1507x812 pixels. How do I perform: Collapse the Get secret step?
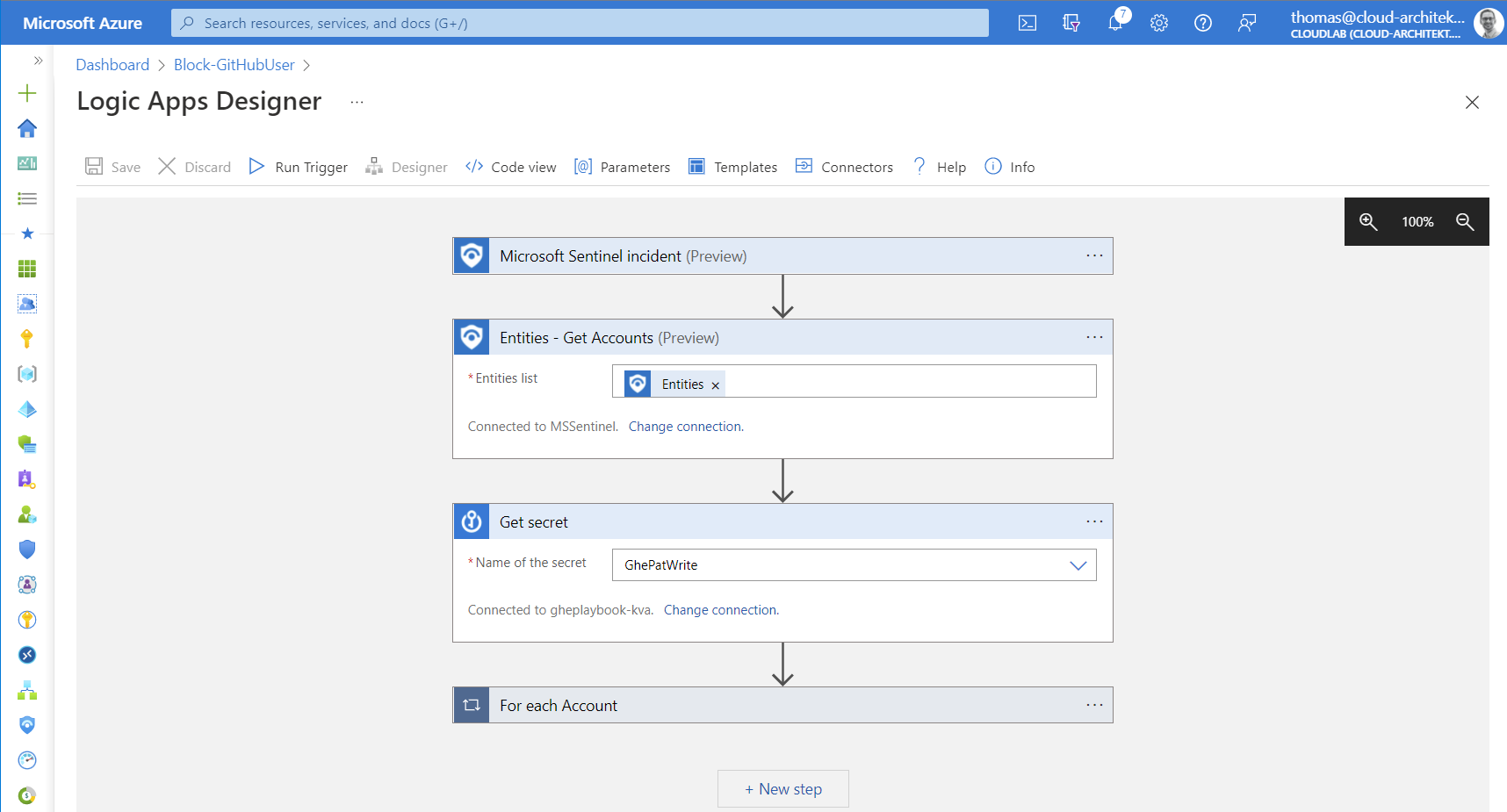pos(782,522)
